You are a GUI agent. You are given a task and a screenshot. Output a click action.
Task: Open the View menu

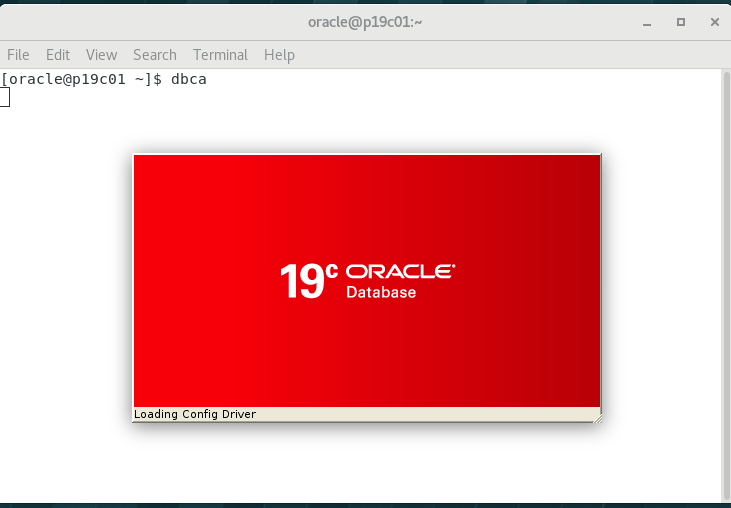click(101, 55)
